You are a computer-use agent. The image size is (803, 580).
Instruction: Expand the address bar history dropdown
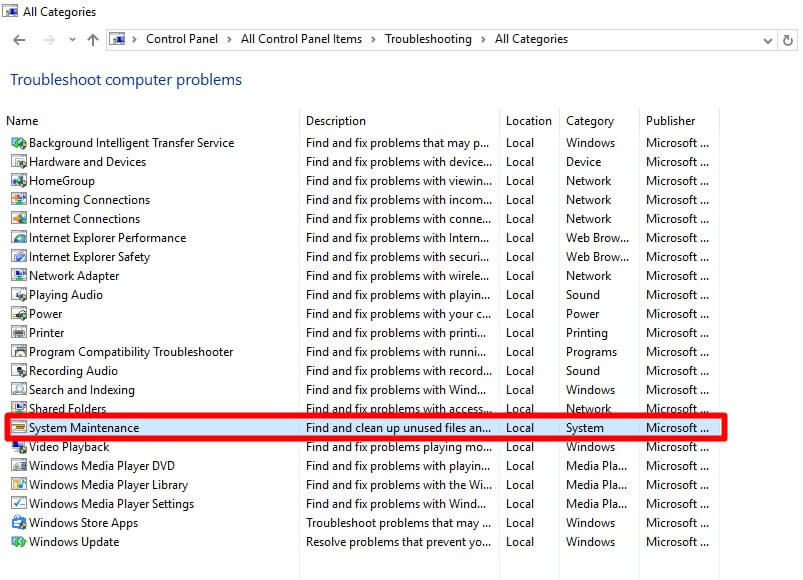click(767, 40)
